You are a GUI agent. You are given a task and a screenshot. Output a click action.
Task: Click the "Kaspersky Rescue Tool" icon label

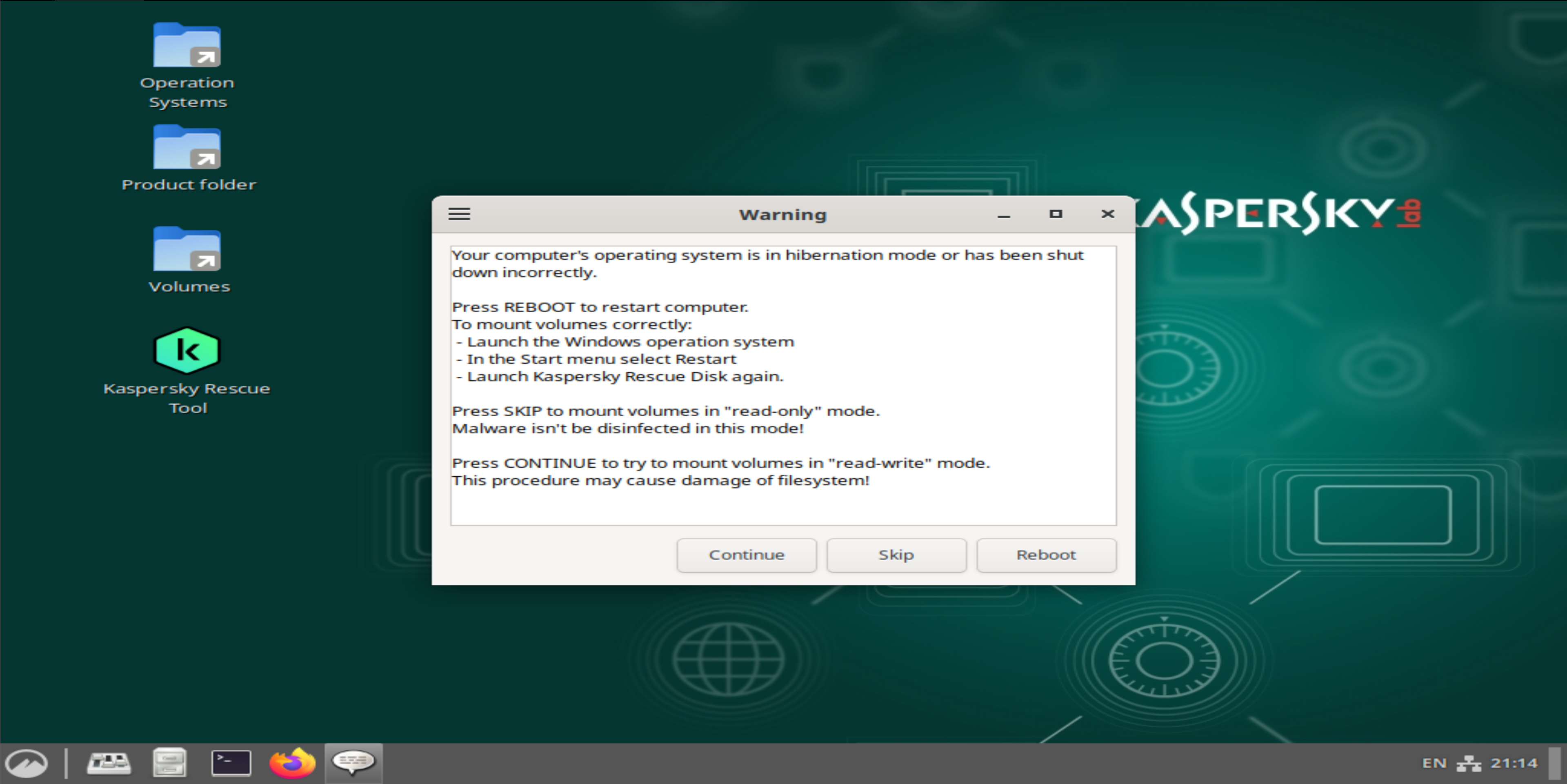[x=187, y=398]
